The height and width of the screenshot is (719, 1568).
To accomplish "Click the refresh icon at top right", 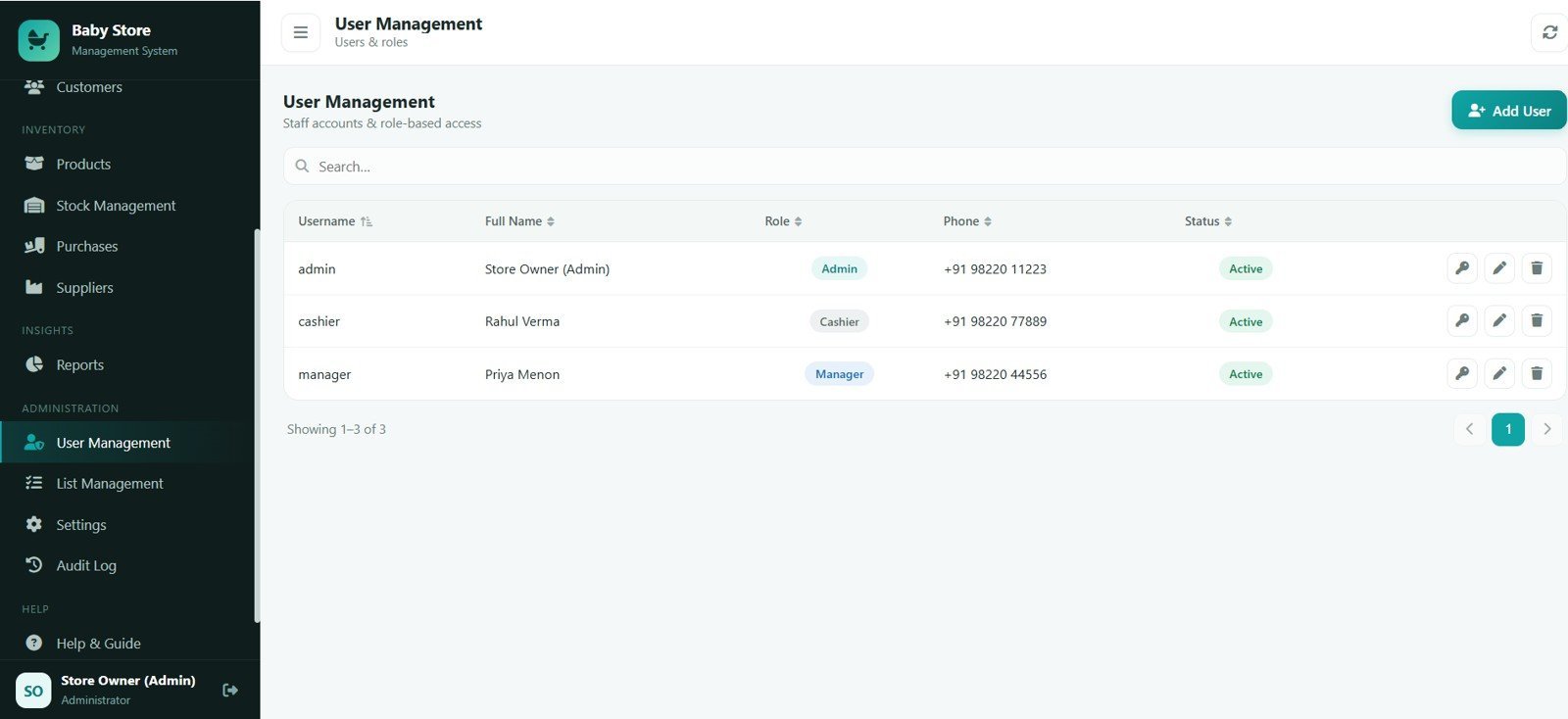I will [x=1549, y=32].
